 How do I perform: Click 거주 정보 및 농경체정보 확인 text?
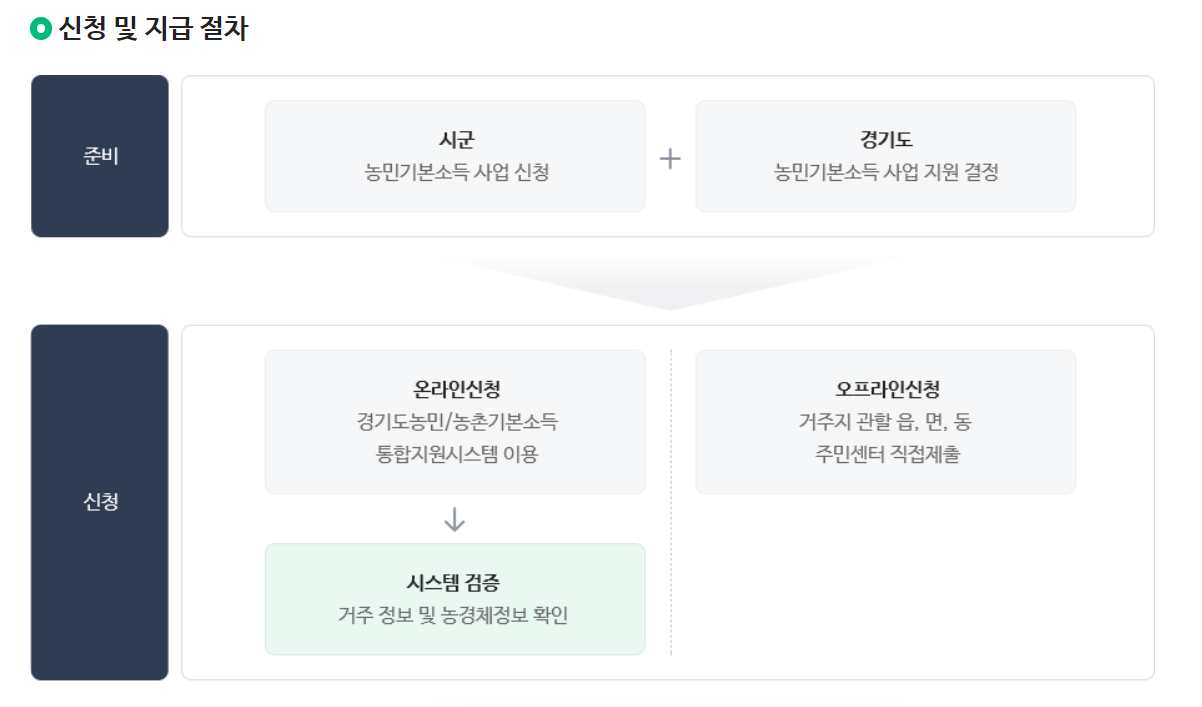tap(455, 615)
